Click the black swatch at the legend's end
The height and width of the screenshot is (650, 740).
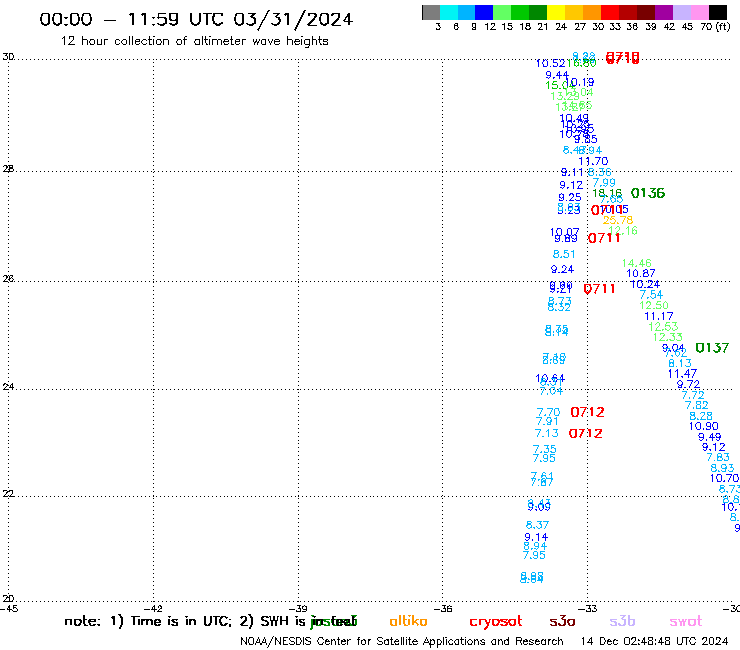(x=717, y=12)
